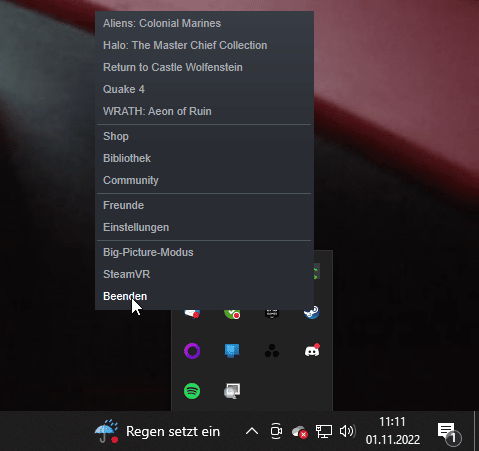Click the three black dots tray icon
The image size is (479, 451).
click(272, 351)
